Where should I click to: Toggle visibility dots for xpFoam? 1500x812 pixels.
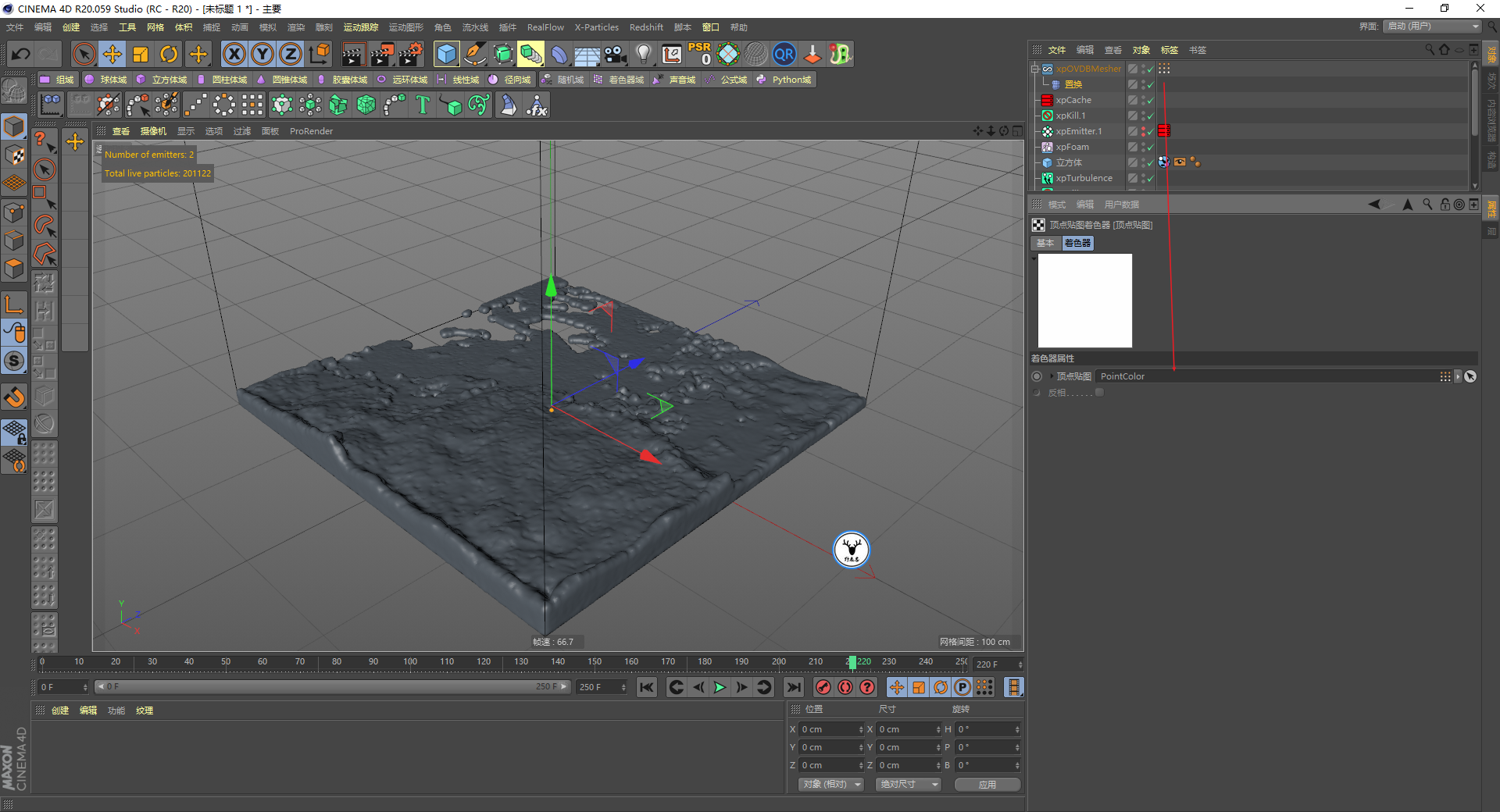(1142, 147)
